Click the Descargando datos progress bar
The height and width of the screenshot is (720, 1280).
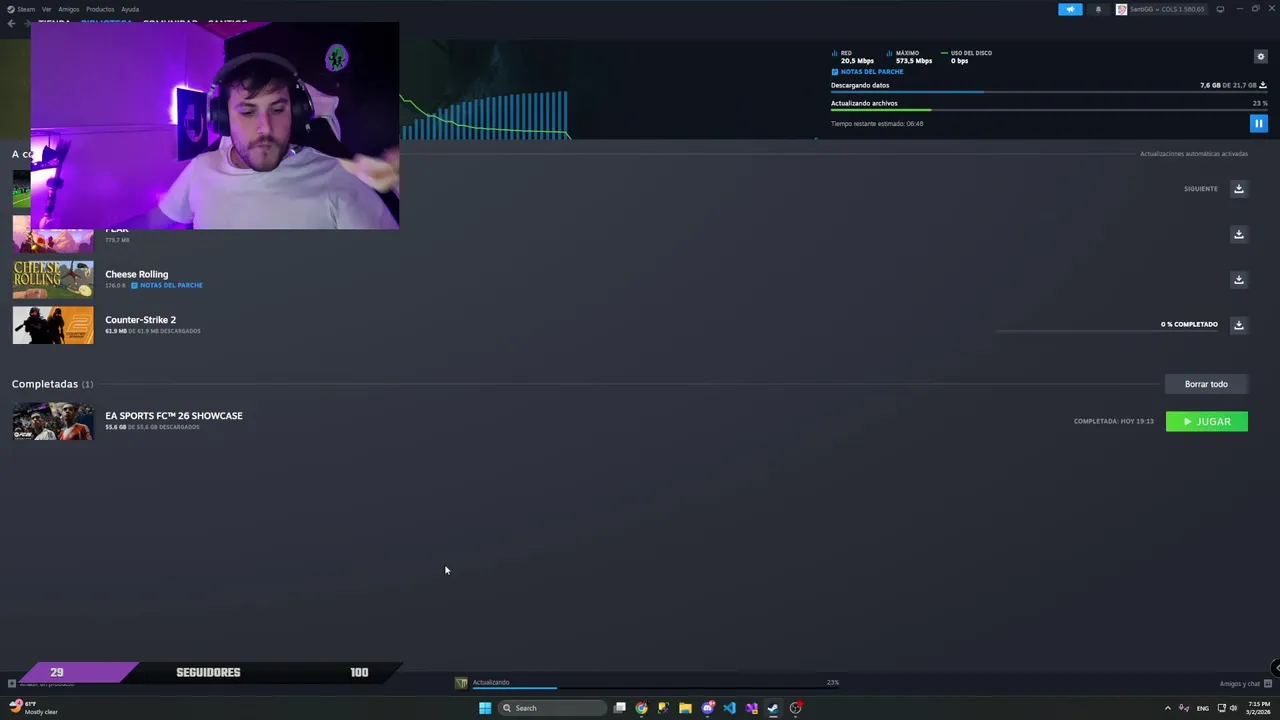click(x=1049, y=92)
